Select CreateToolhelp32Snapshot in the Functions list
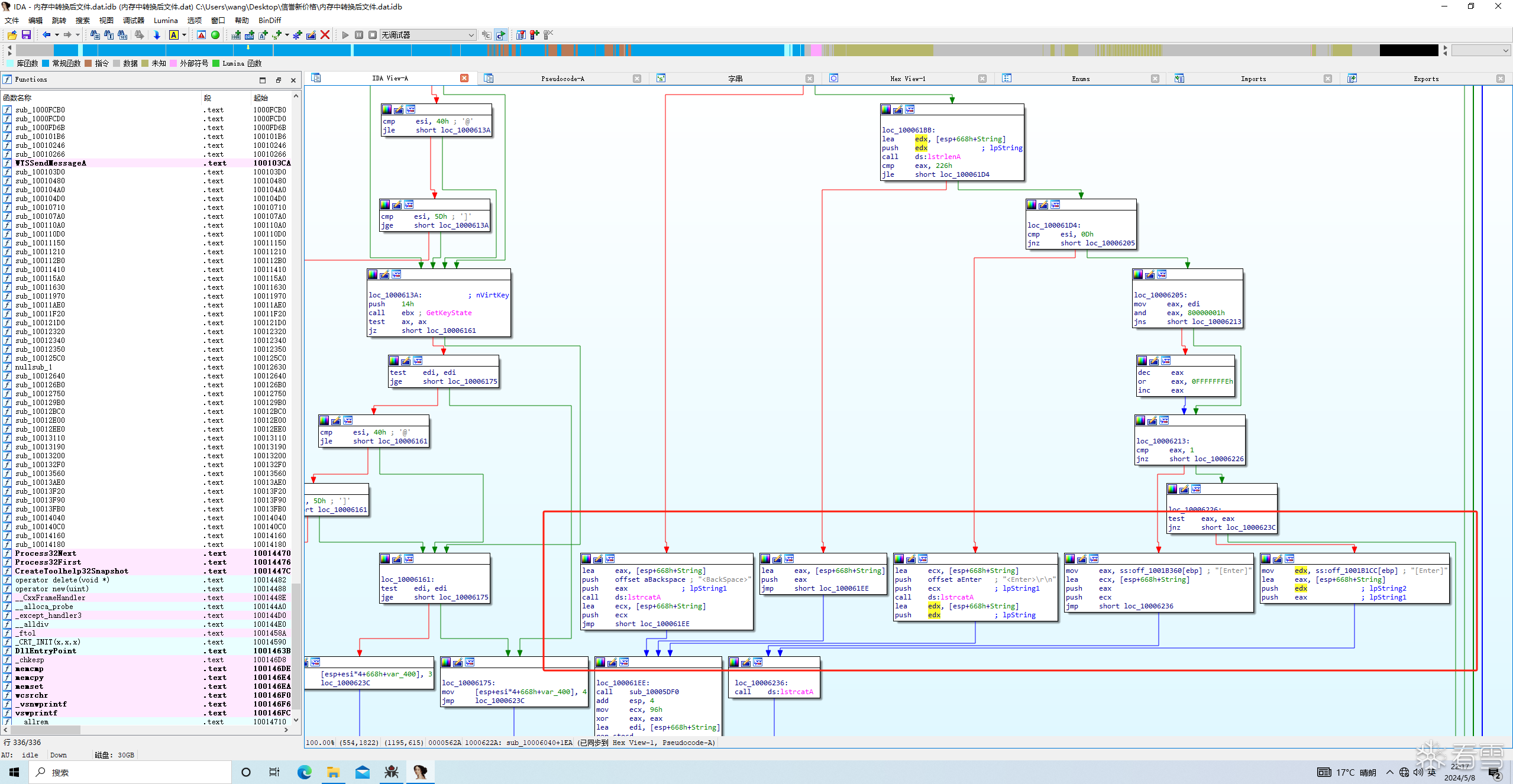 point(147,571)
